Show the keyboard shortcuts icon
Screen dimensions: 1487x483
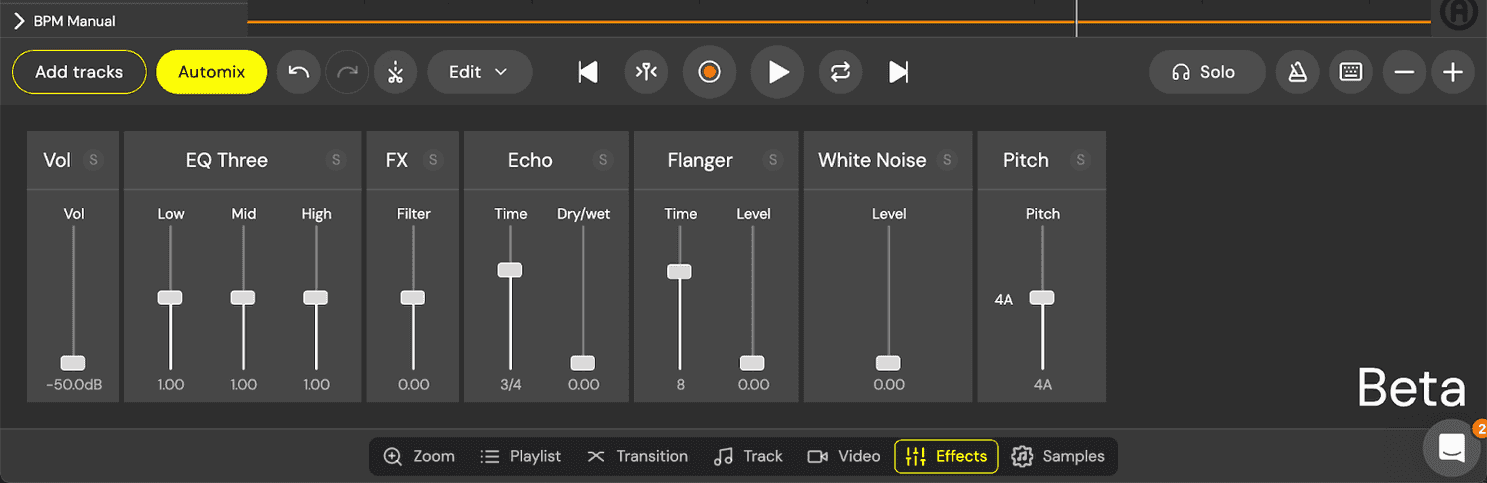[x=1350, y=72]
